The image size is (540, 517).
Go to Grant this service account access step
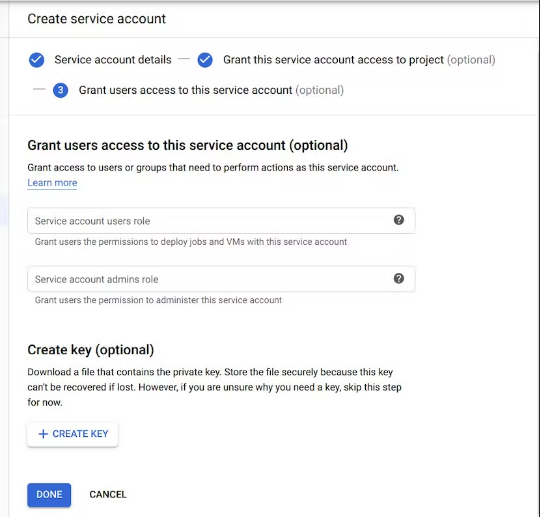pos(359,60)
